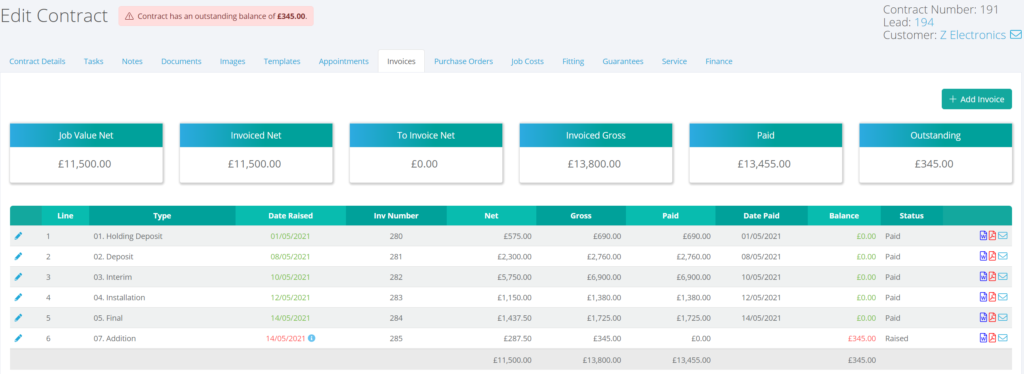Click the Invoiced Gross summary card
Viewport: 1024px width, 374px height.
[x=596, y=153]
